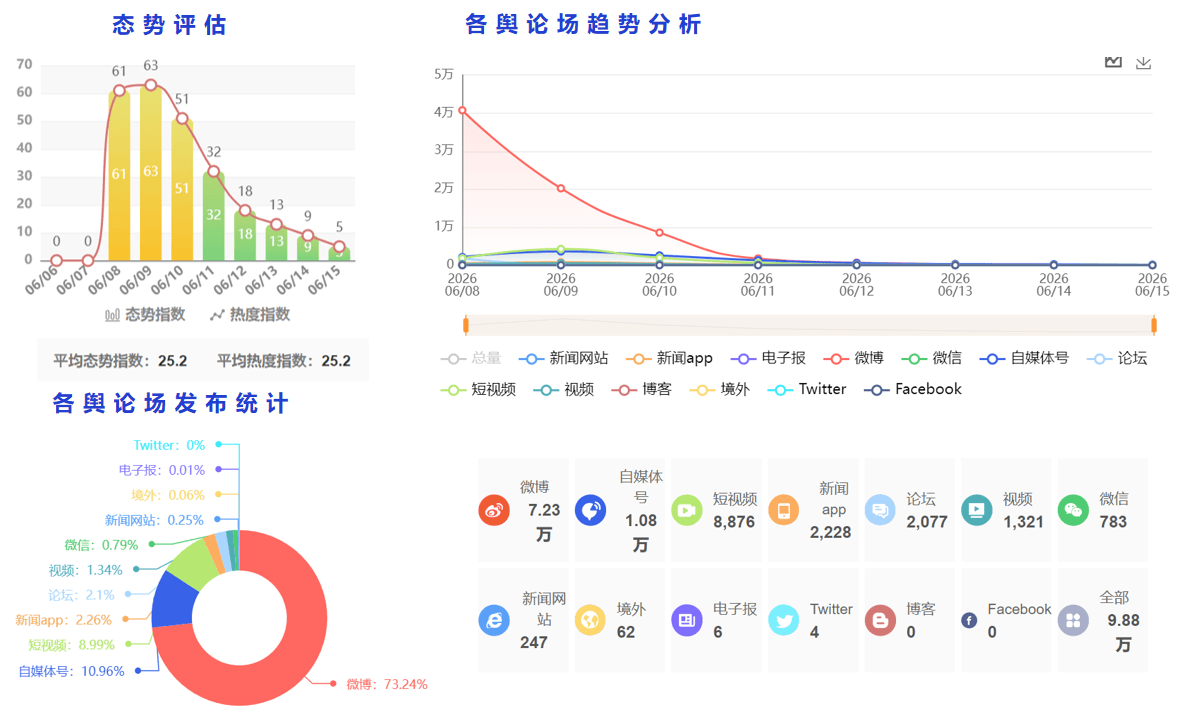
Task: Click the chart type switch icon
Action: coord(1113,62)
